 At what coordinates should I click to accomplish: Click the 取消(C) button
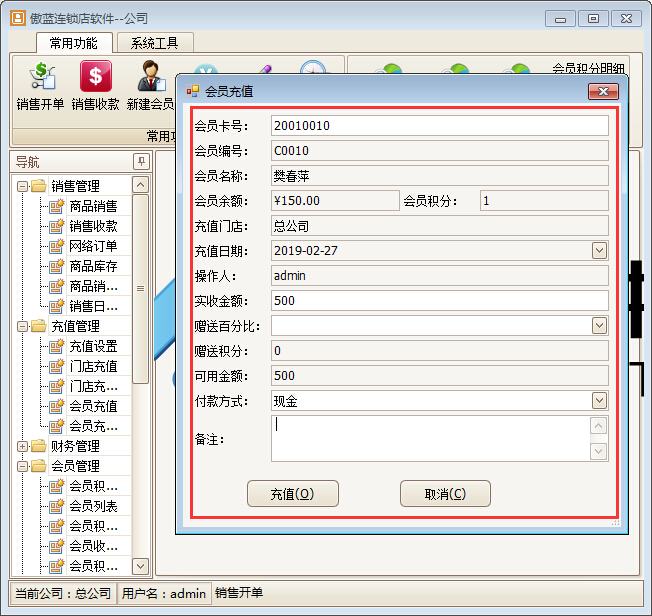[x=445, y=493]
